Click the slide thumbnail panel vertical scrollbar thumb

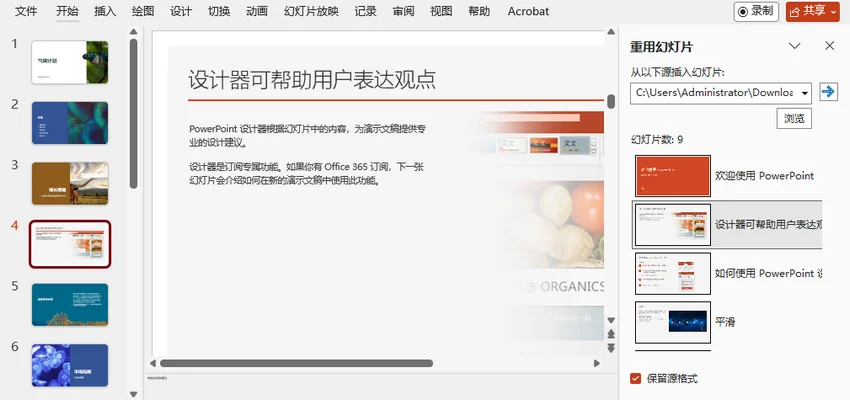tap(133, 114)
